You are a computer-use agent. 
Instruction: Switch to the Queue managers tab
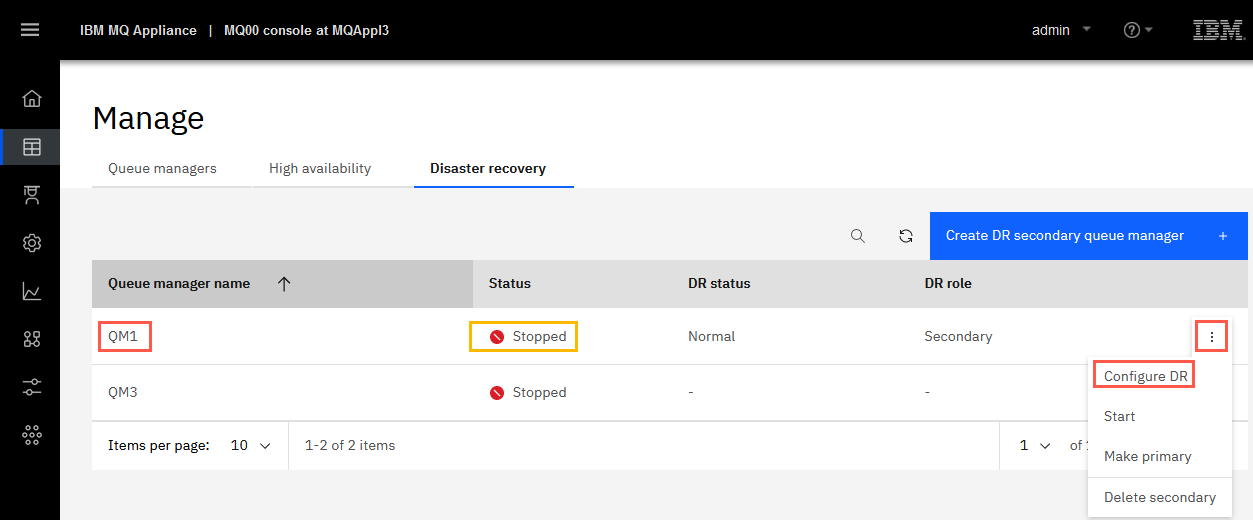[162, 168]
